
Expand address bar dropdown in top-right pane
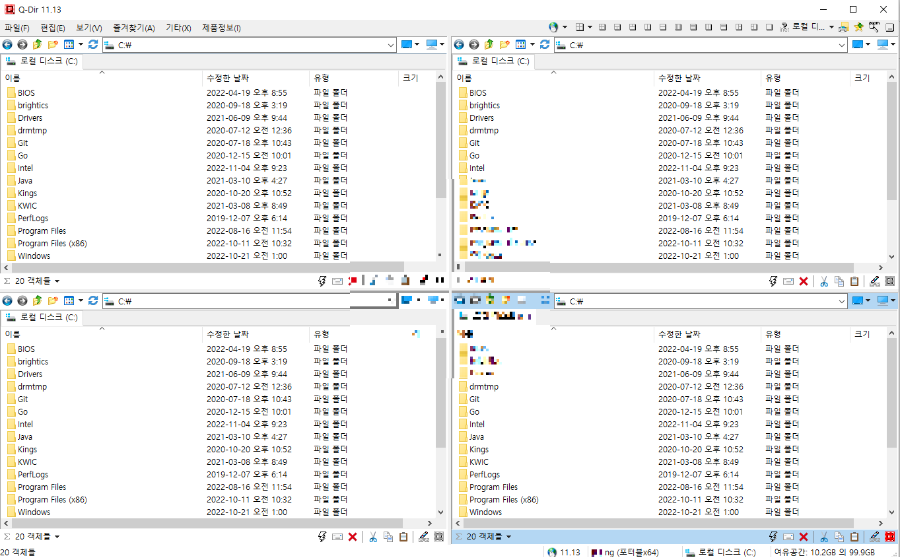click(842, 45)
